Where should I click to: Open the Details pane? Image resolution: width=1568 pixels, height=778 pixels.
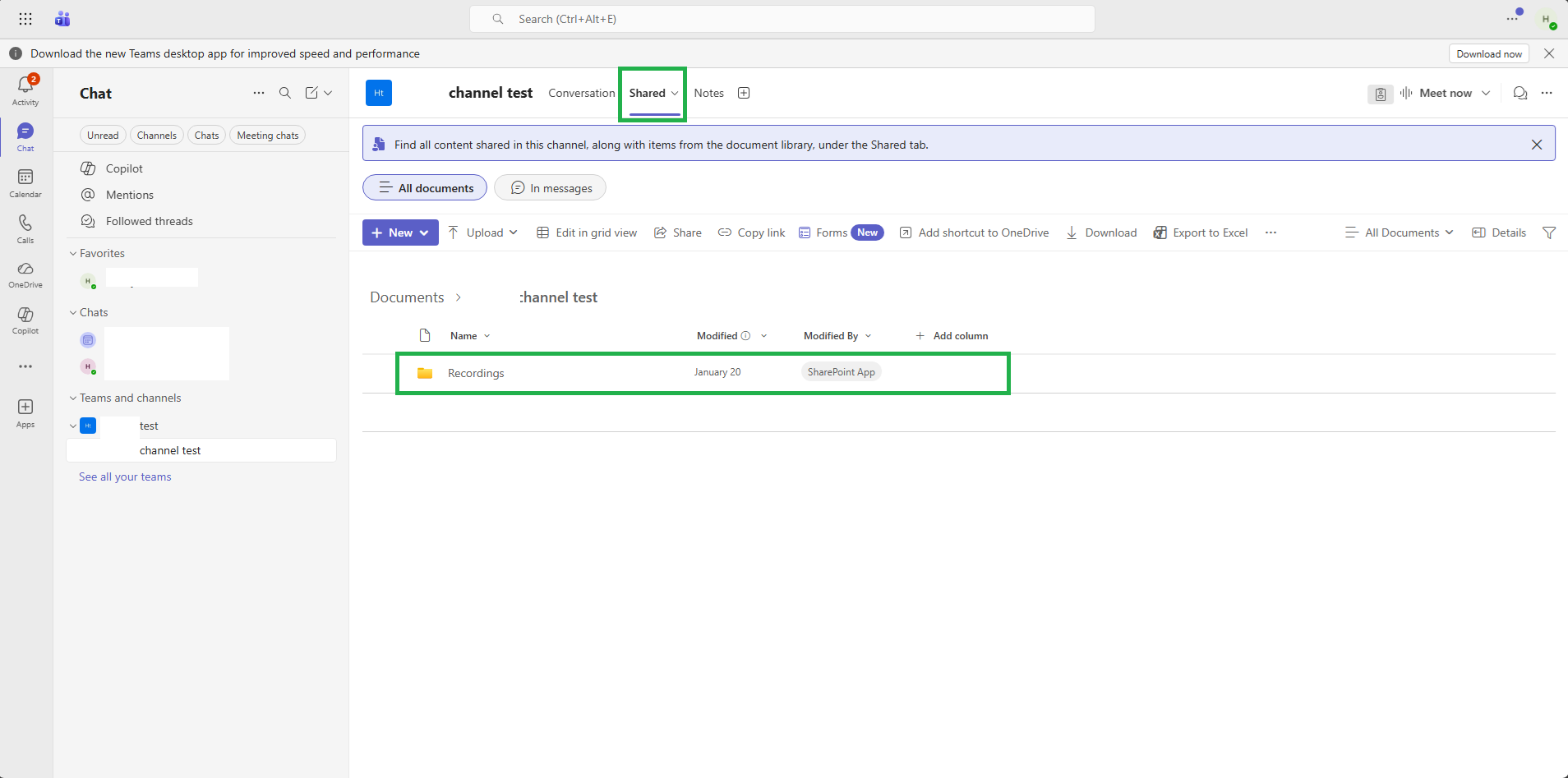coord(1499,232)
